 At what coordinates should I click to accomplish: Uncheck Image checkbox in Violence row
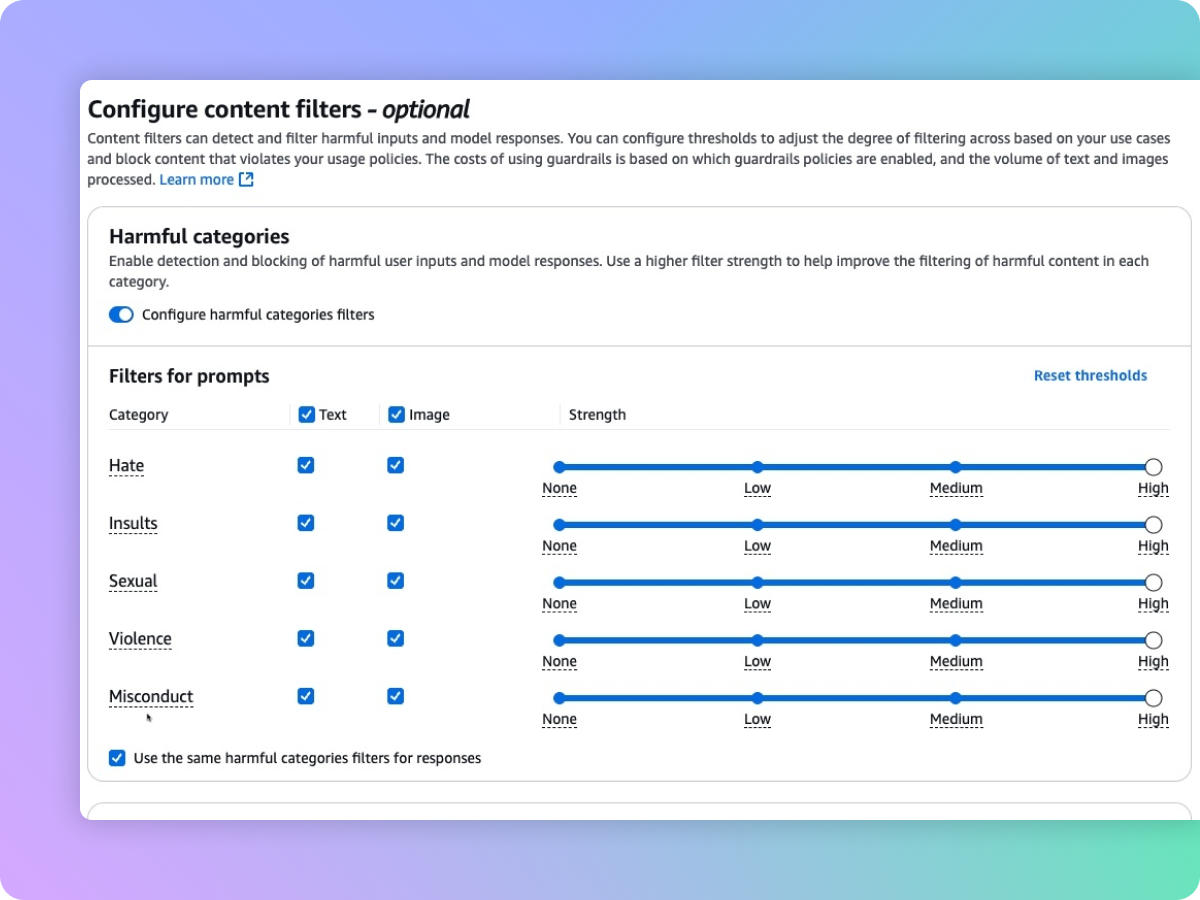[x=396, y=639]
